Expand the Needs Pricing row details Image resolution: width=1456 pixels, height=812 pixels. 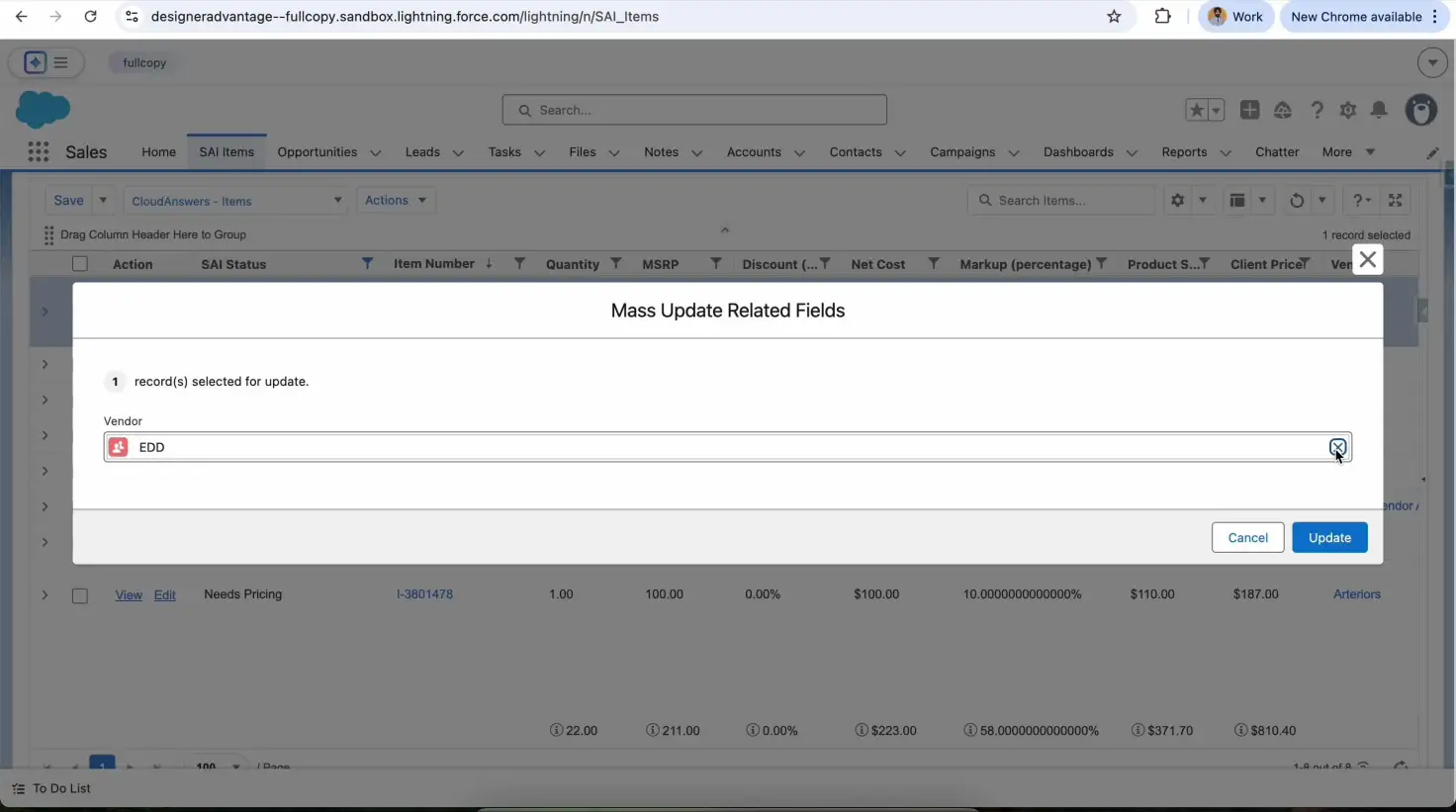(x=45, y=595)
